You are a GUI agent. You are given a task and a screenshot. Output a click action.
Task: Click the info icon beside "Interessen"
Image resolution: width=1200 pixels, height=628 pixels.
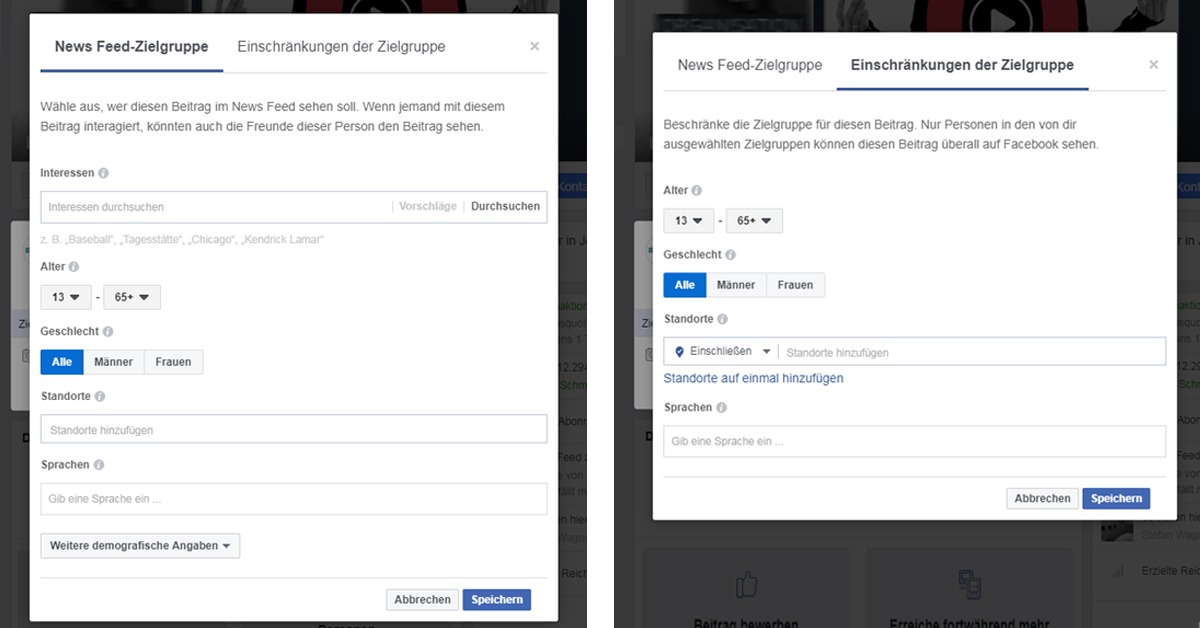coord(106,172)
